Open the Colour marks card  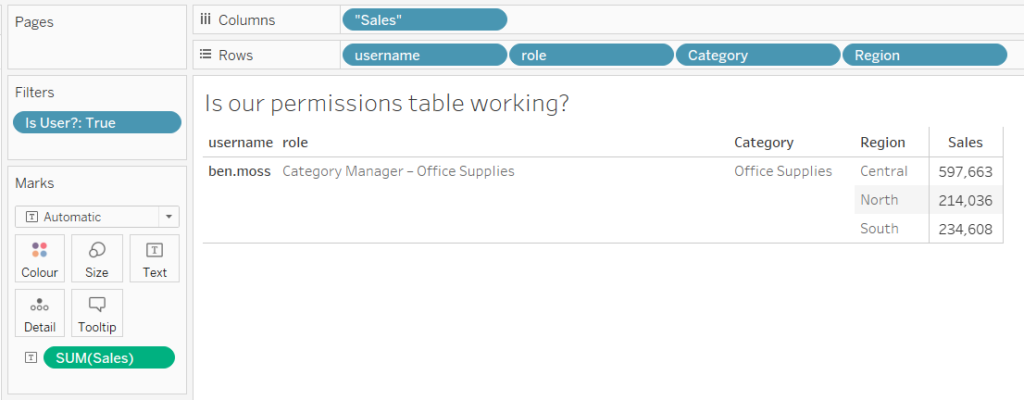(x=40, y=258)
